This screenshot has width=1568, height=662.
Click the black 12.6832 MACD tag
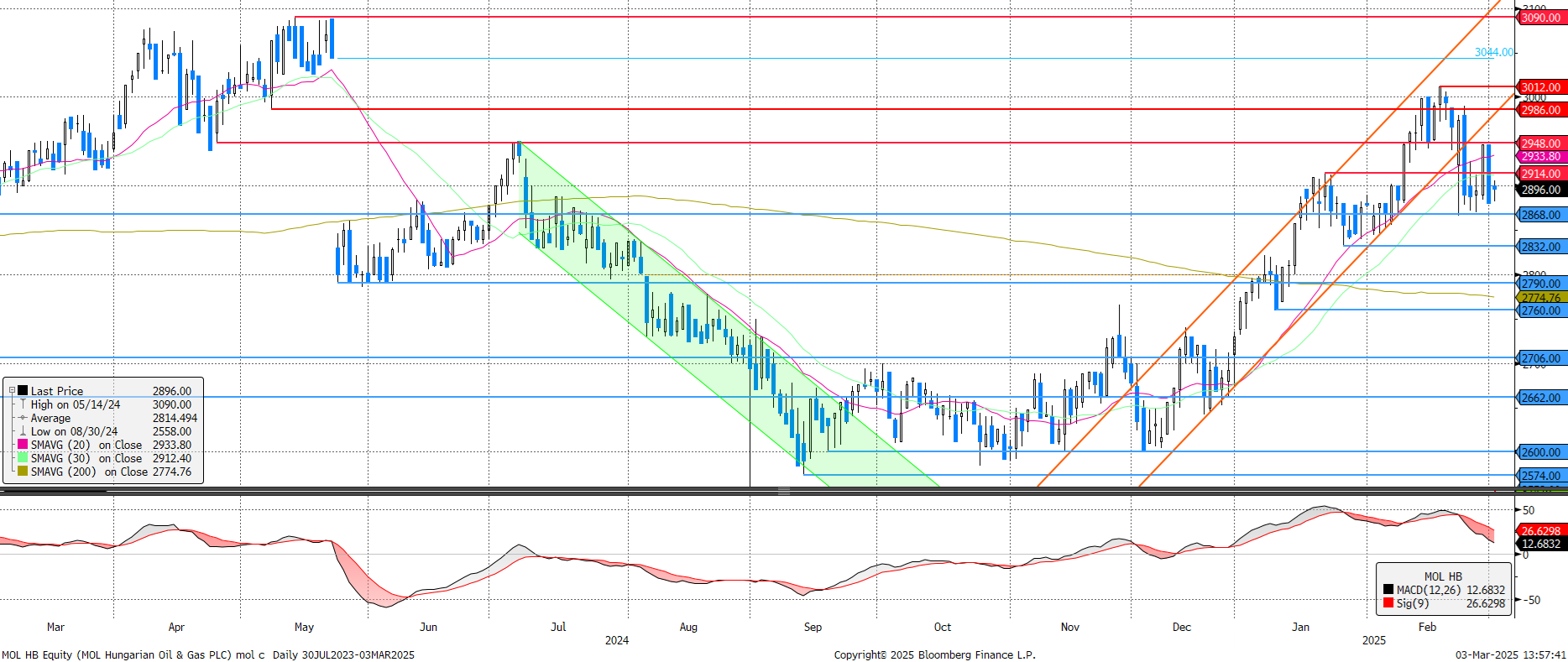pyautogui.click(x=1542, y=544)
